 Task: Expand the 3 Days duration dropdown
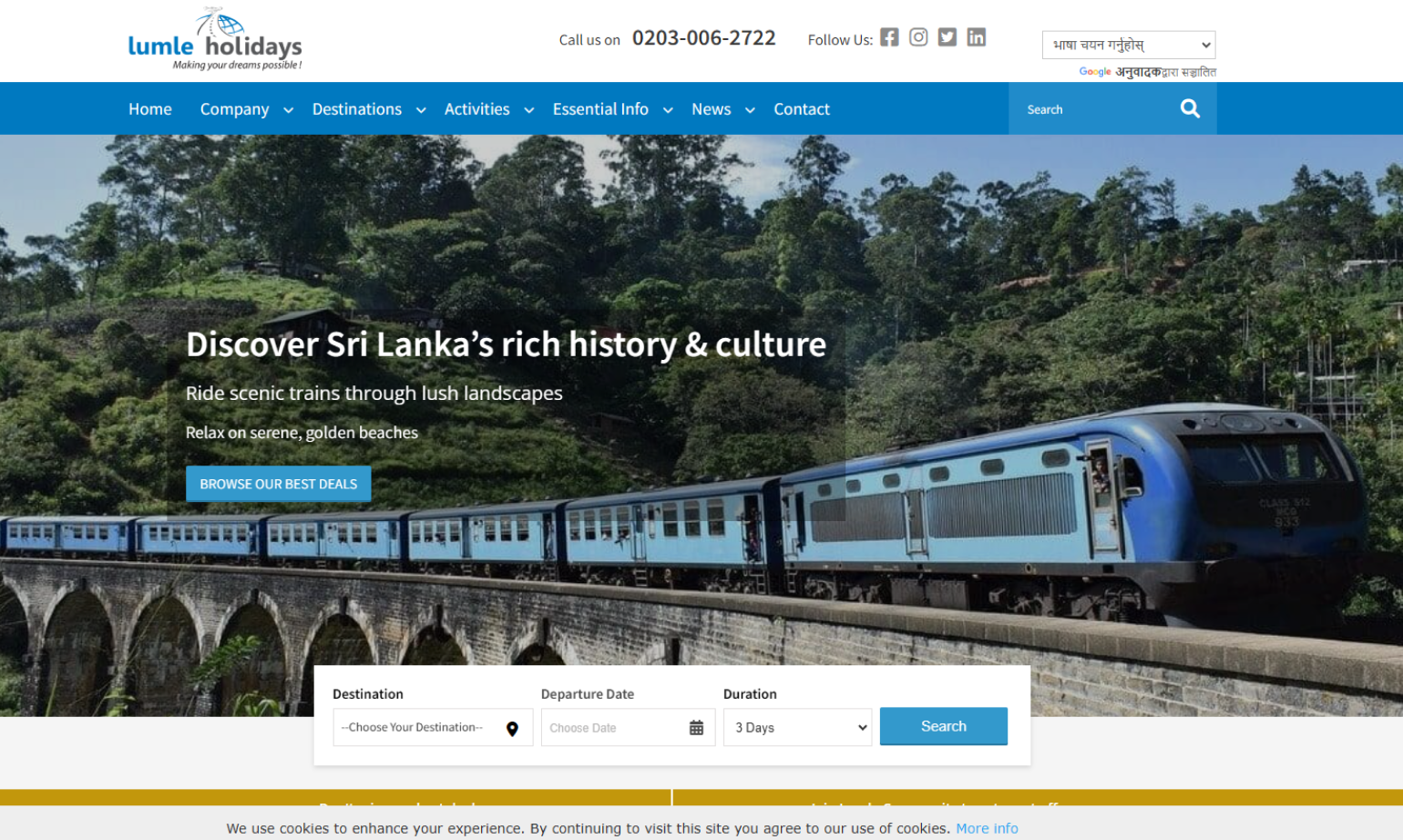(797, 727)
